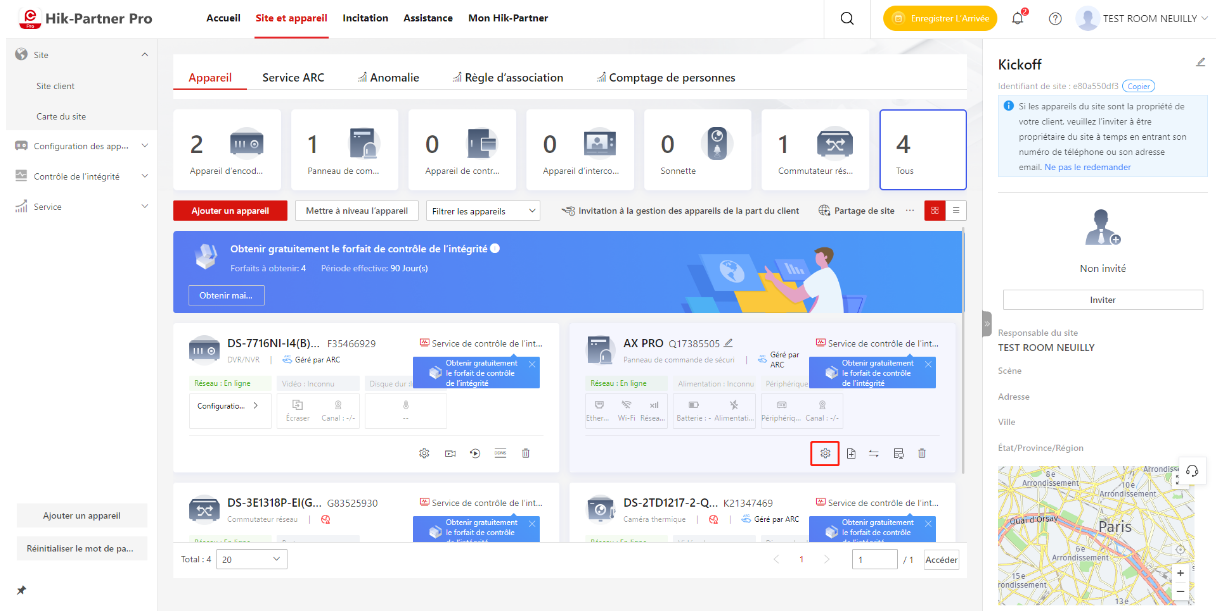The width and height of the screenshot is (1216, 612).
Task: Expand Configuration arrow on DS-7716NI-I4(B) card
Action: 256,405
